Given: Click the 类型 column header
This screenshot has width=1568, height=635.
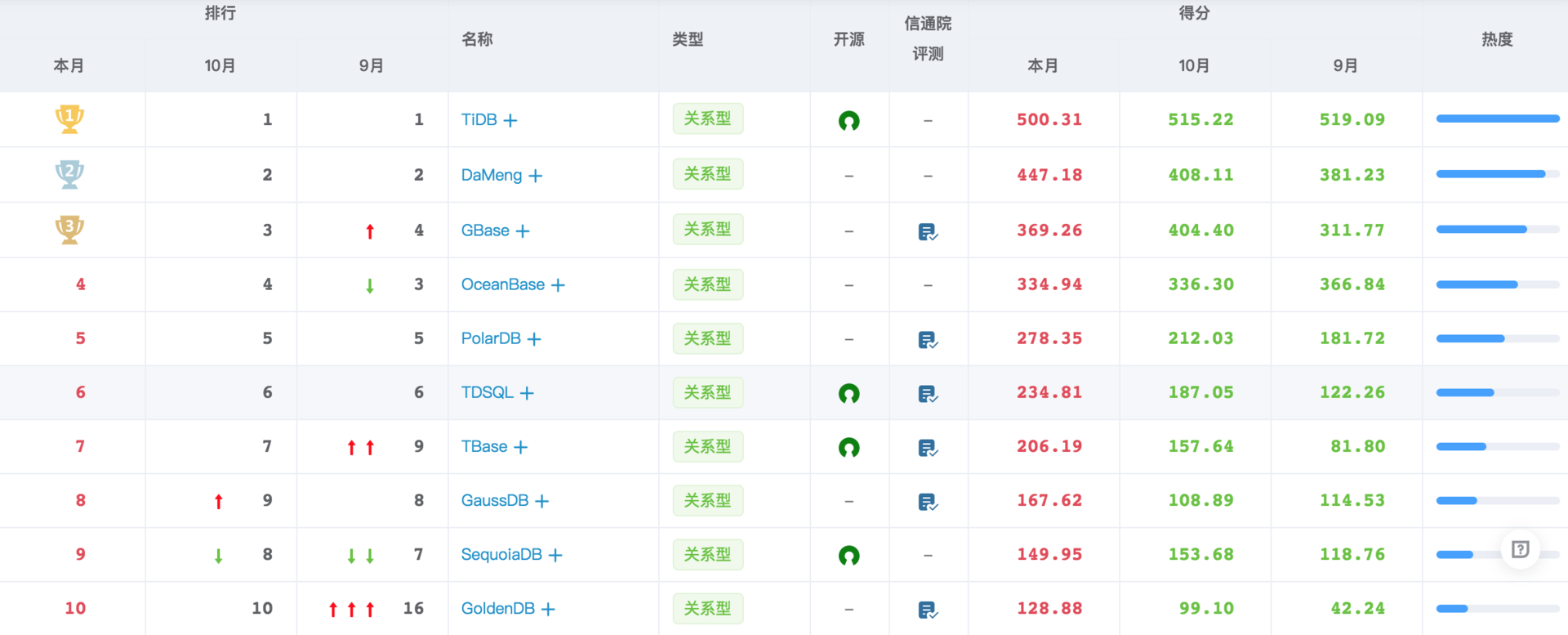Looking at the screenshot, I should click(688, 39).
